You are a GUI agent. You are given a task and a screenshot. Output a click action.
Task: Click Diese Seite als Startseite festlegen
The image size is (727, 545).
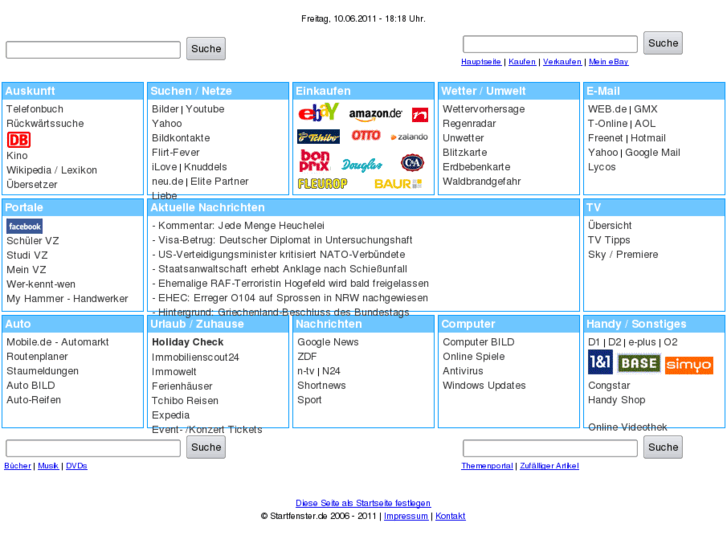[363, 503]
